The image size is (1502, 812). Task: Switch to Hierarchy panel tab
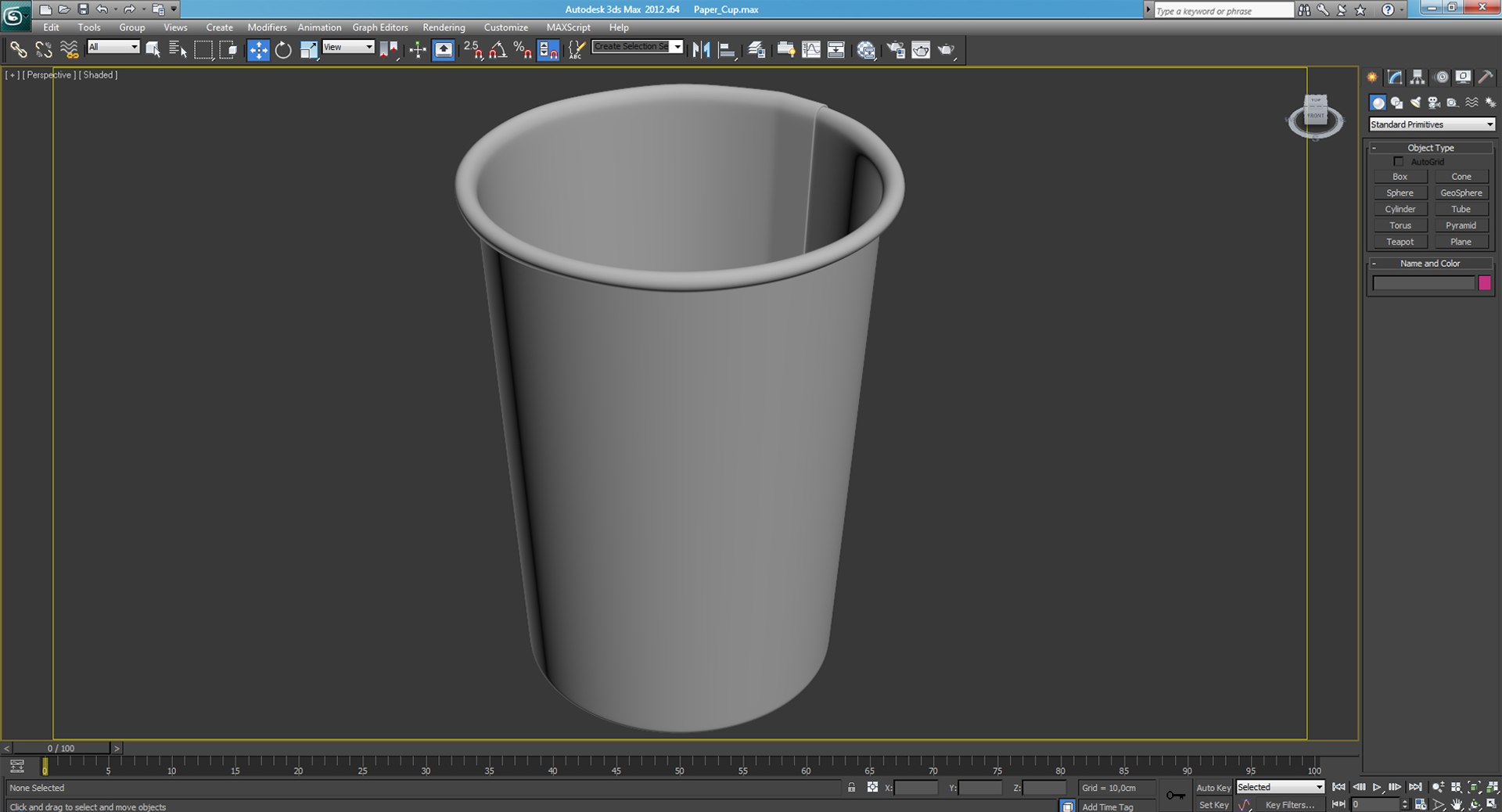pyautogui.click(x=1418, y=77)
